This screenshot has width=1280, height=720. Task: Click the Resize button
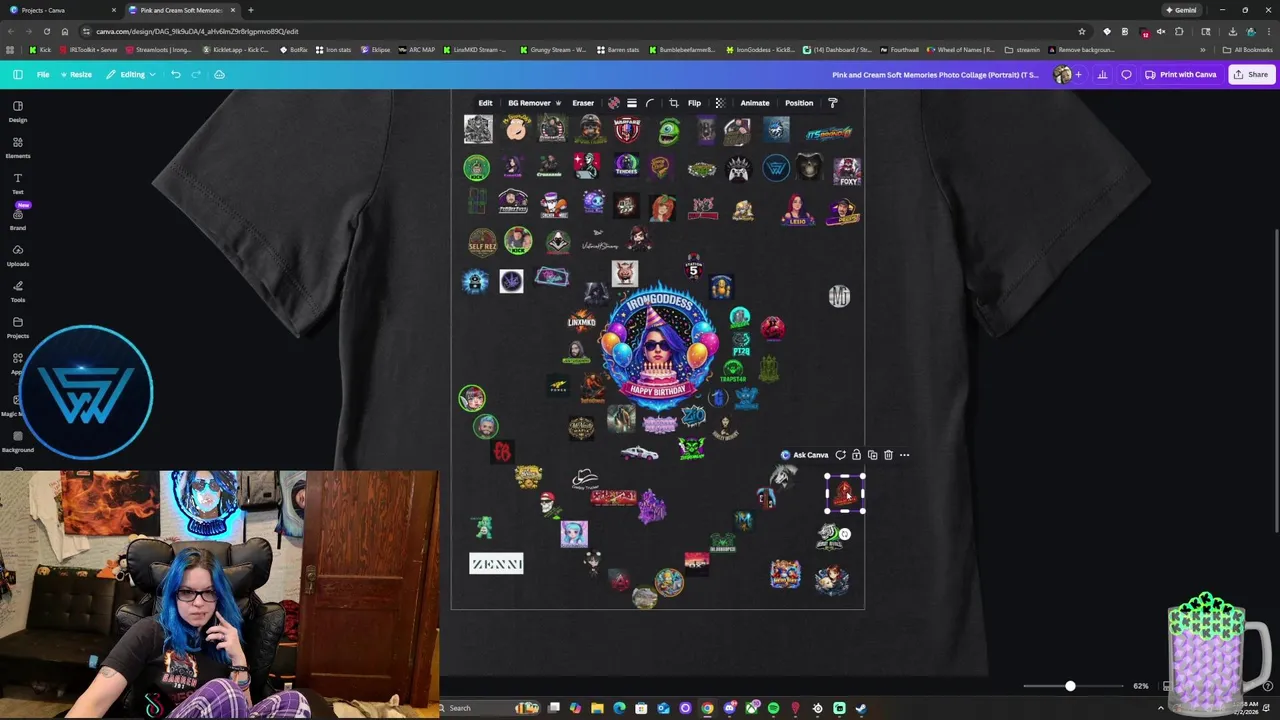[76, 74]
